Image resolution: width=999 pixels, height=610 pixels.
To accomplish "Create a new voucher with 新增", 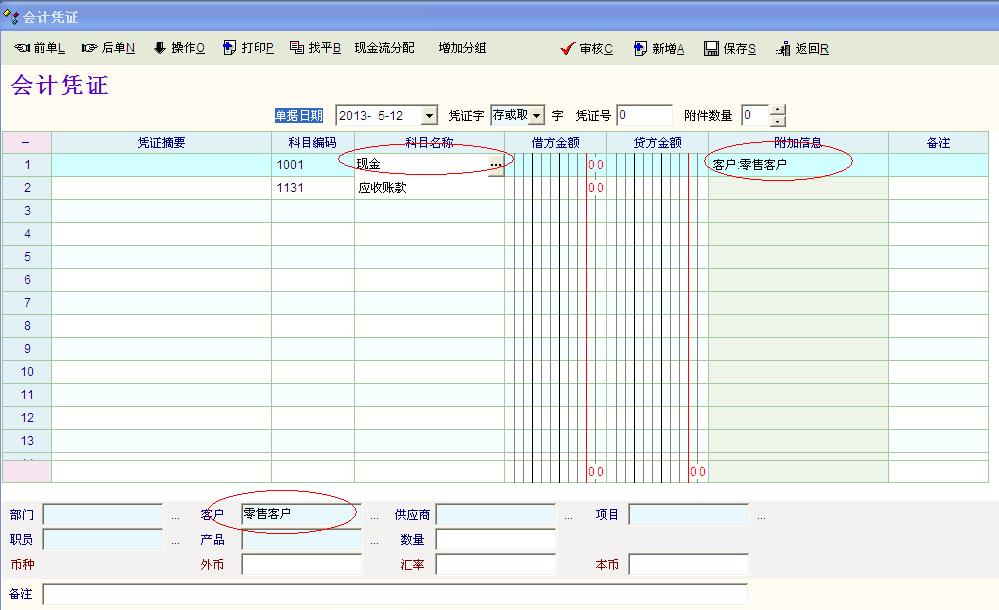I will click(640, 49).
